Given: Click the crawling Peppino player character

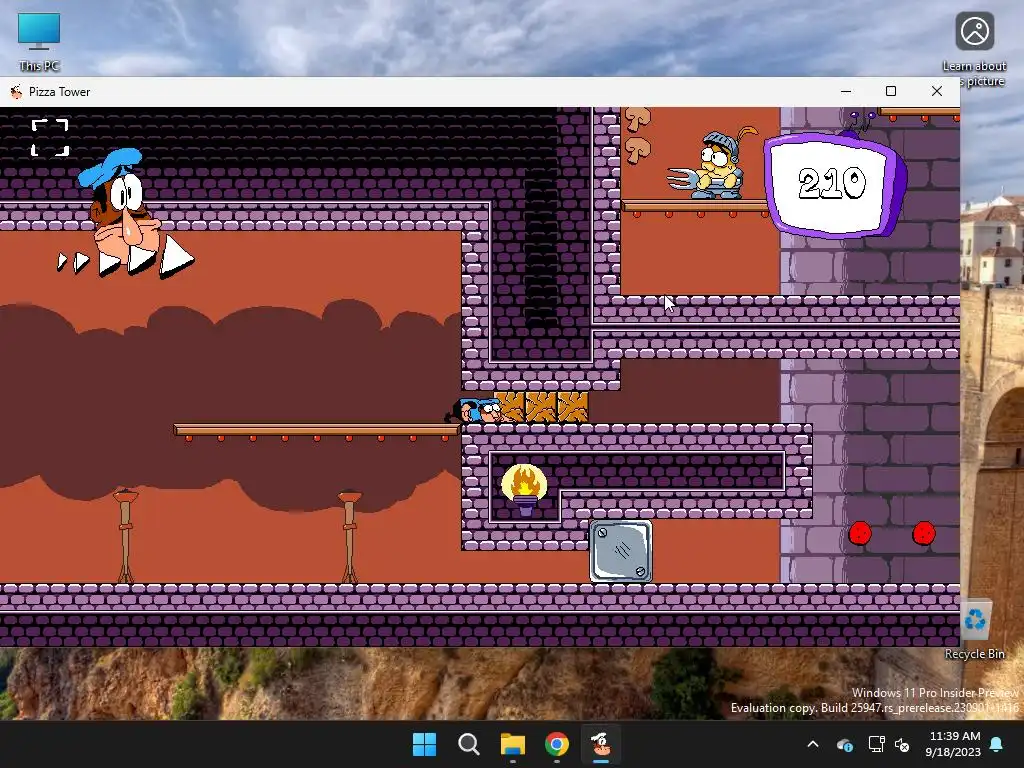Looking at the screenshot, I should (x=475, y=410).
